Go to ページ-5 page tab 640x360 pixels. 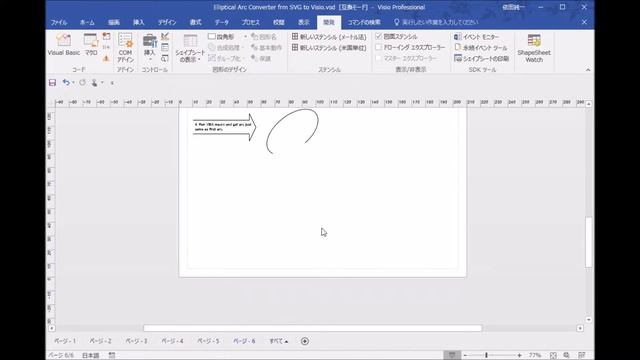(x=208, y=341)
